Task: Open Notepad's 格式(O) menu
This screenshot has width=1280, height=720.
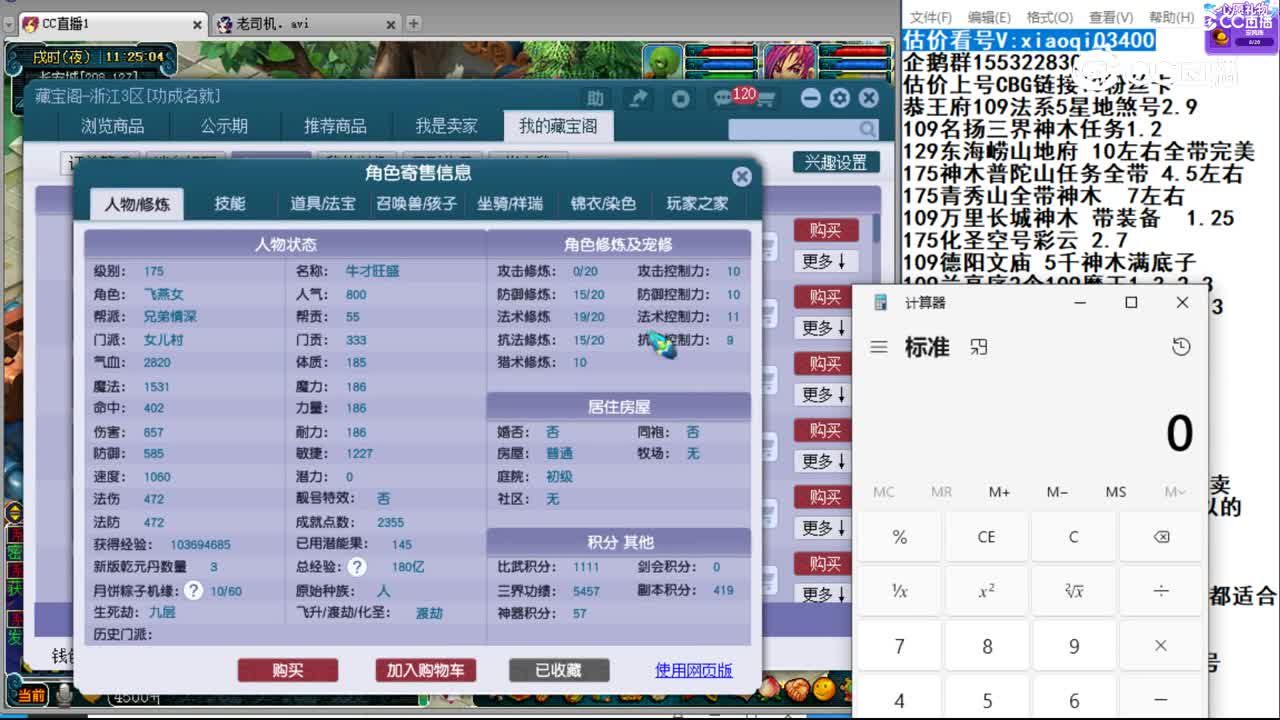Action: click(x=1049, y=17)
